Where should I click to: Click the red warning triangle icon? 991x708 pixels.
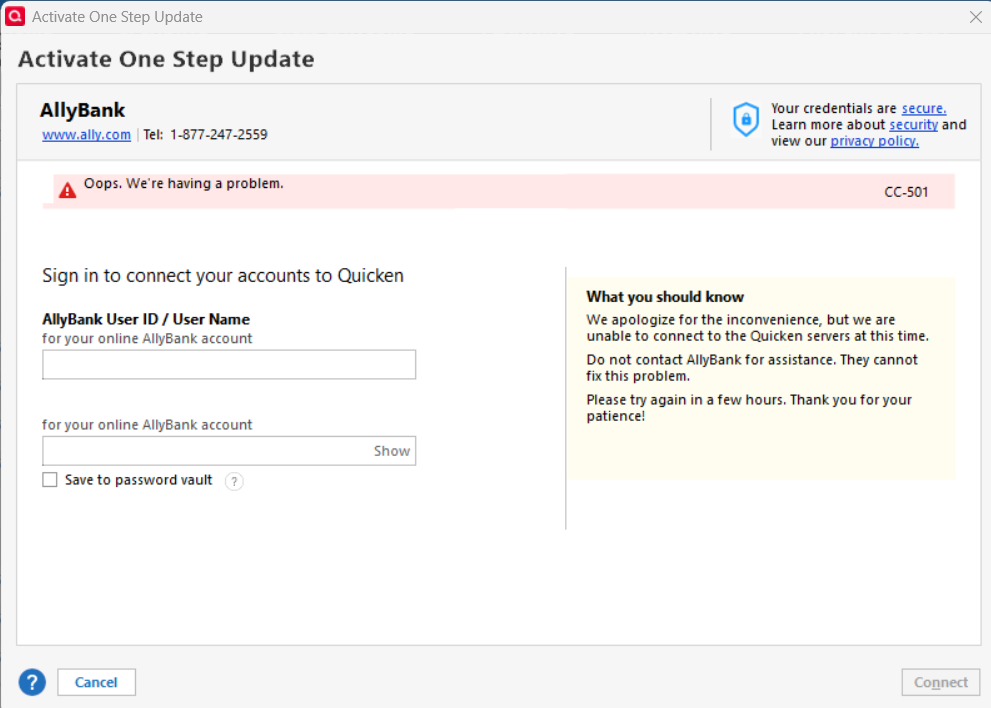[x=68, y=190]
